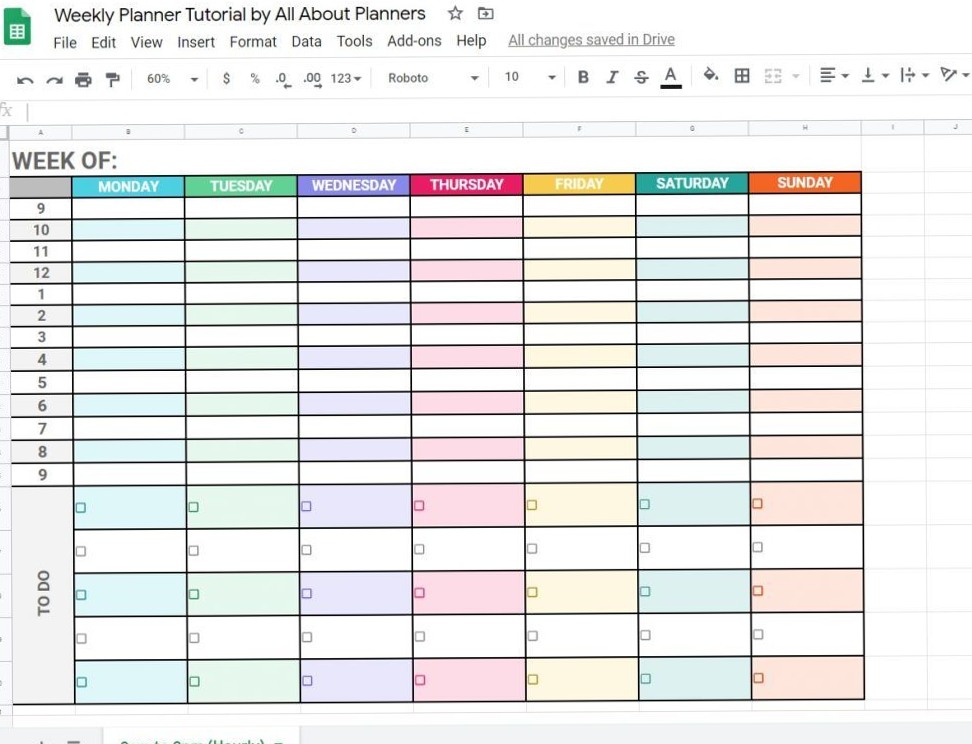Tick a to-do checkbox in the Friday column

coord(530,507)
